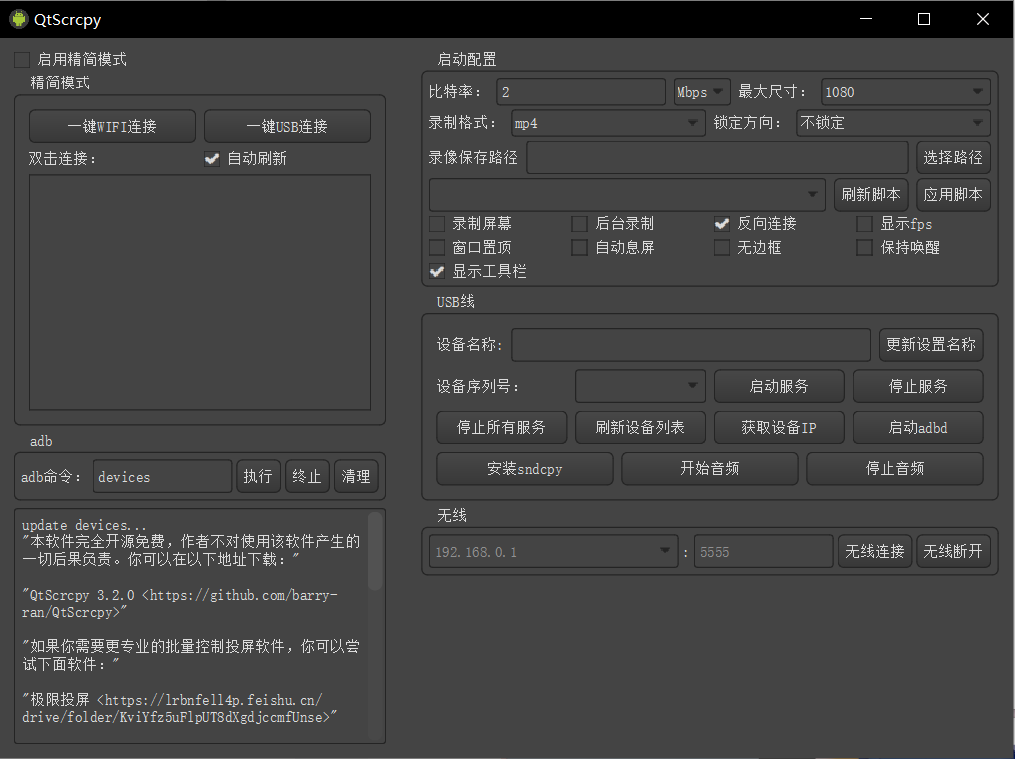Open the Mbps unit dropdown
The height and width of the screenshot is (759, 1015).
click(x=702, y=92)
